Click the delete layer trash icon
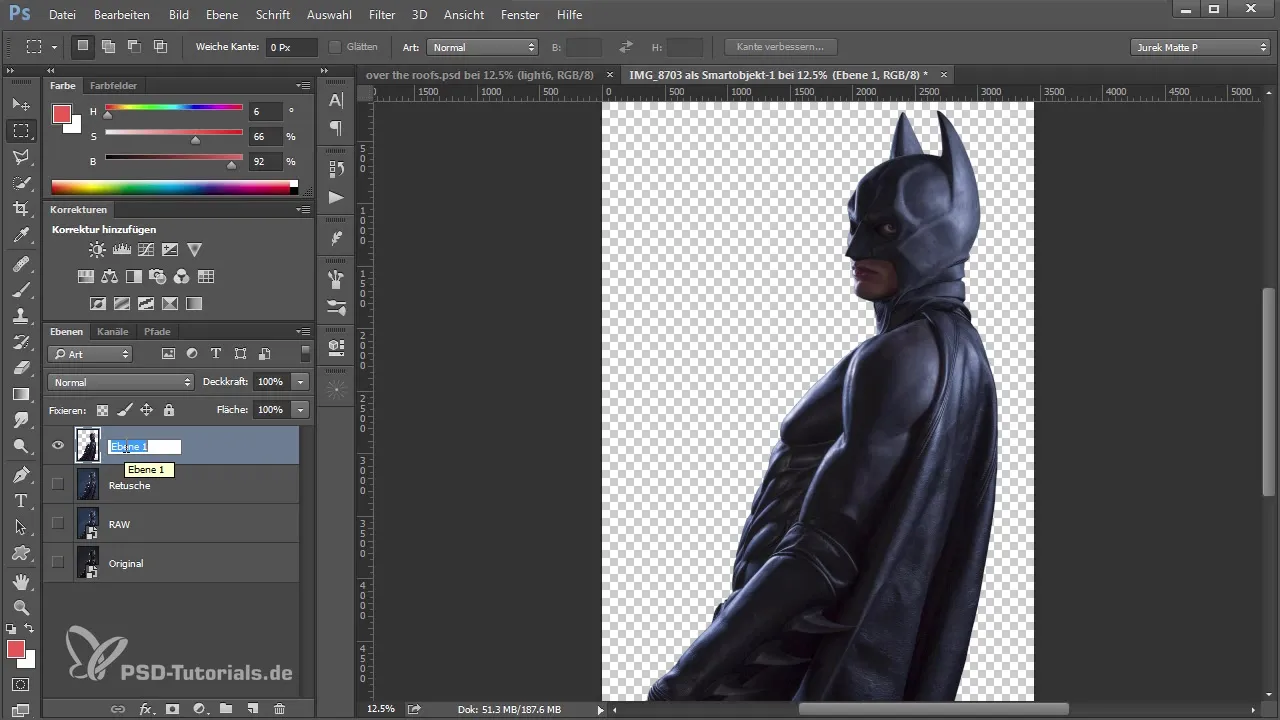 click(x=279, y=709)
